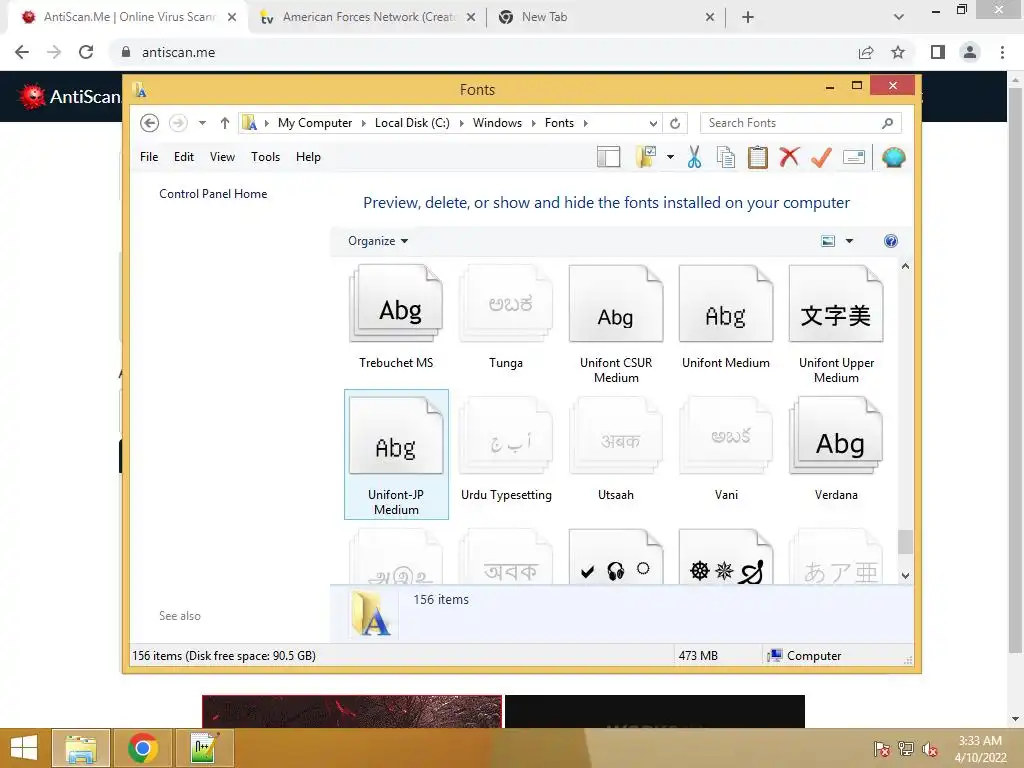Viewport: 1024px width, 768px height.
Task: Switch to AntiScan.Me browser tab
Action: coord(129,17)
